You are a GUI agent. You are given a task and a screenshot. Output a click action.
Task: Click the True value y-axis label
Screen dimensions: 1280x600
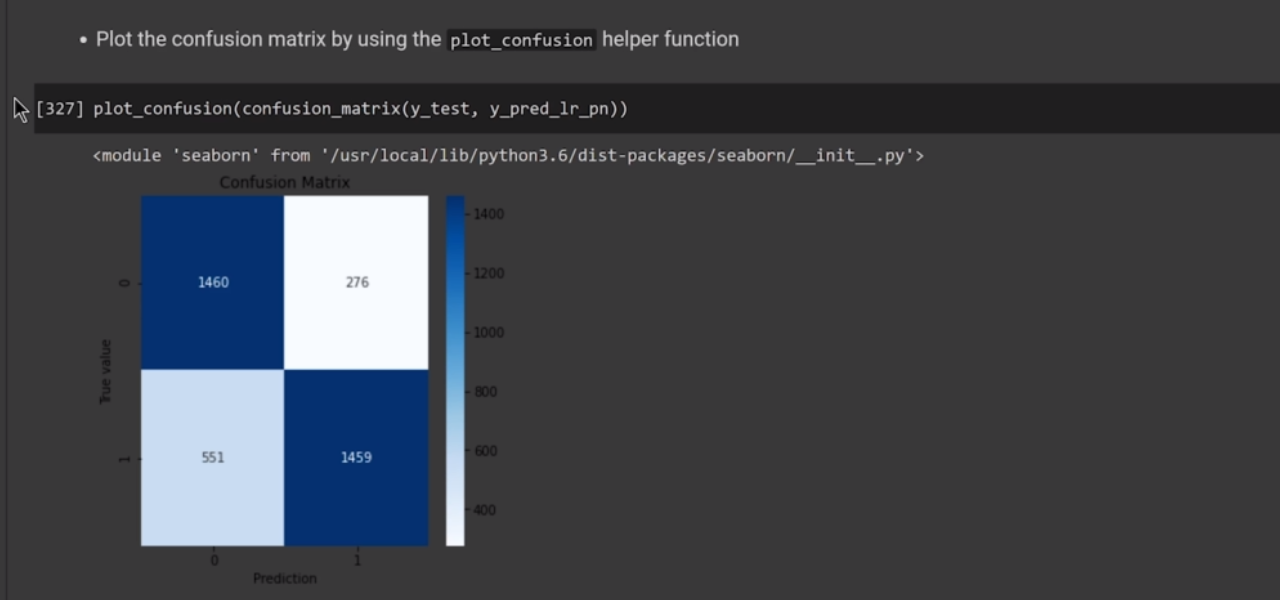pos(106,371)
